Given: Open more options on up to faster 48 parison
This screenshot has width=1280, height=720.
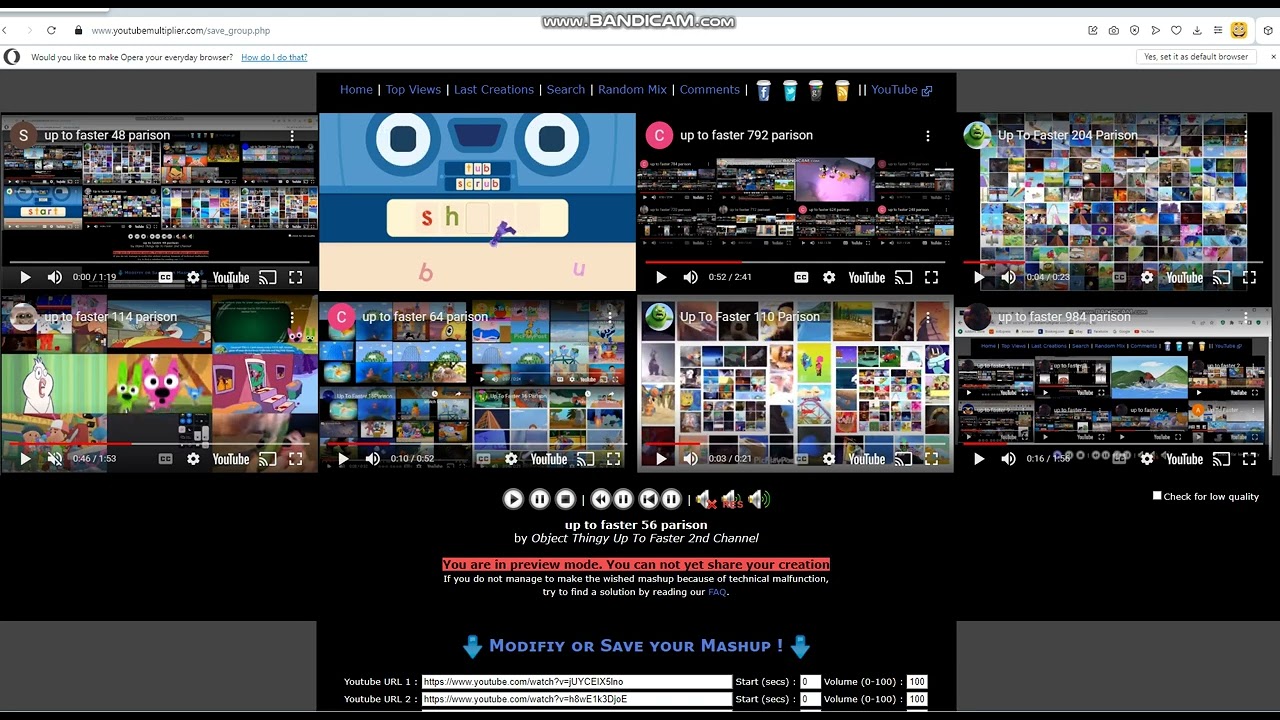Looking at the screenshot, I should point(292,135).
